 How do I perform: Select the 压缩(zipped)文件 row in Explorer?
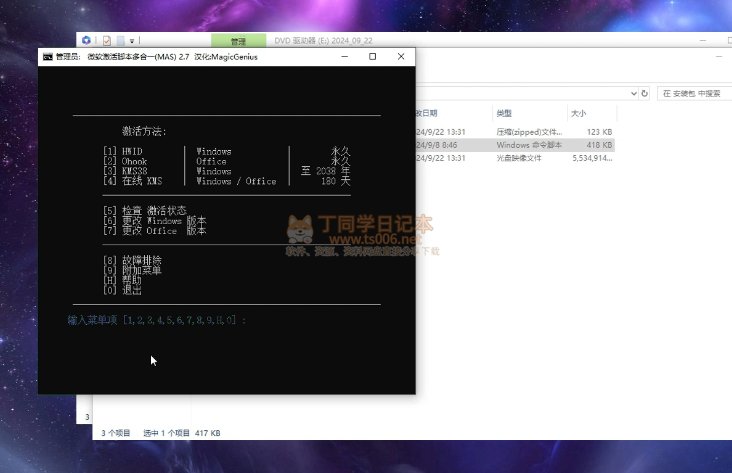(515, 132)
